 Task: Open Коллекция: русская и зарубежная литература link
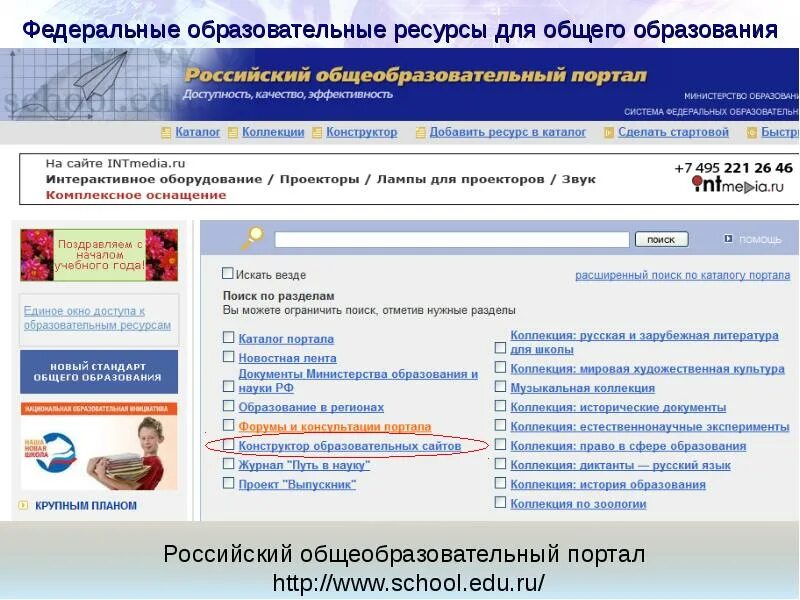click(x=644, y=342)
